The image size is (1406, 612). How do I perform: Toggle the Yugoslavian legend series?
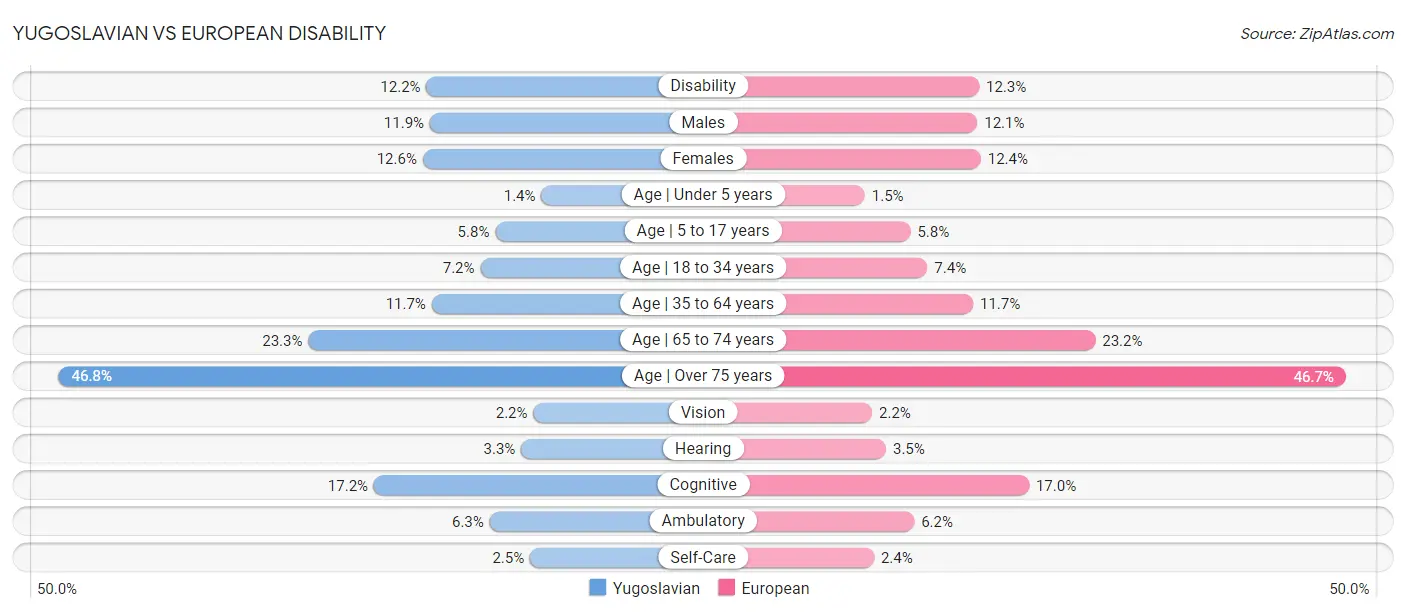[645, 588]
